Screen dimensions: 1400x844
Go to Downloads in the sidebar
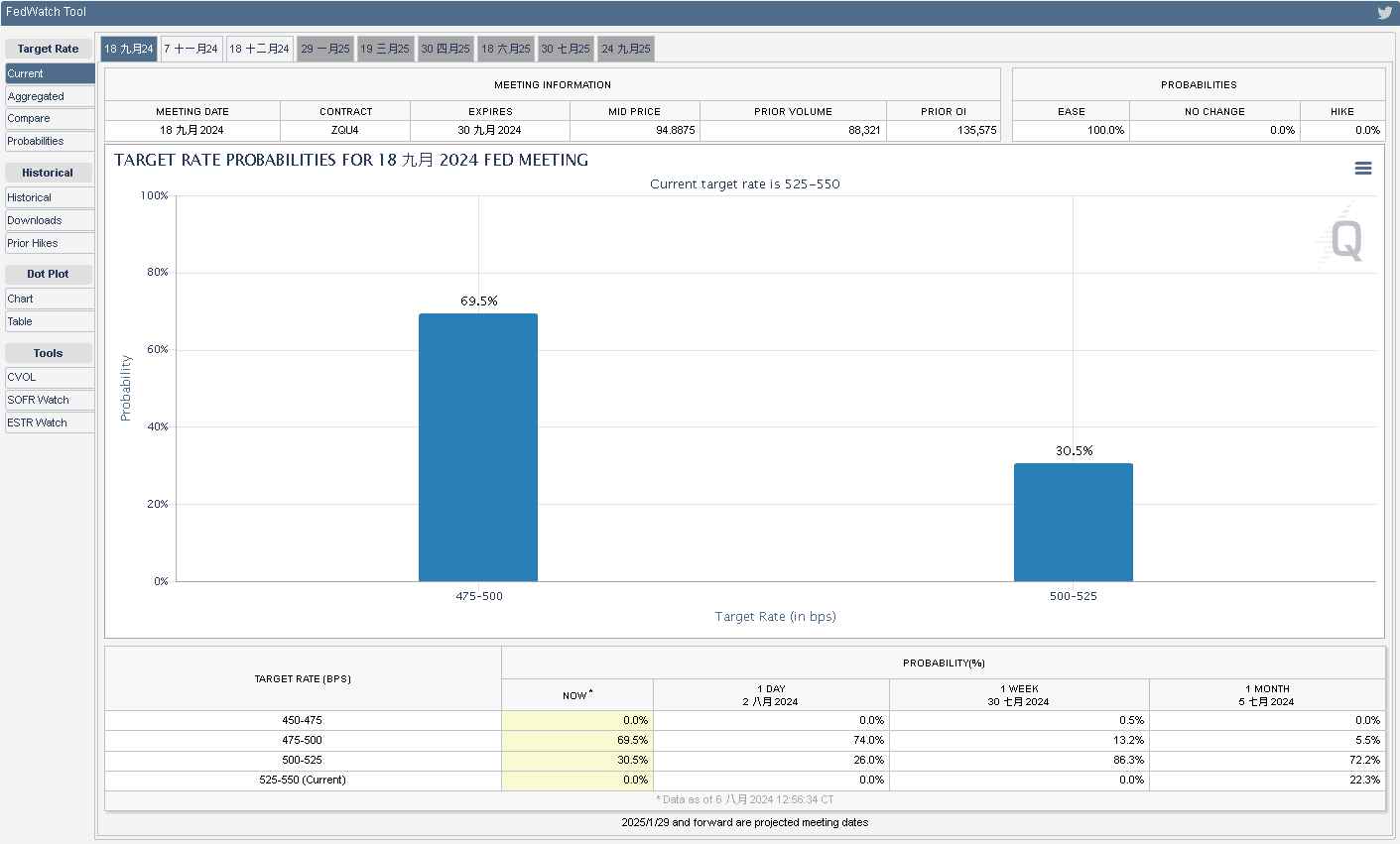50,220
